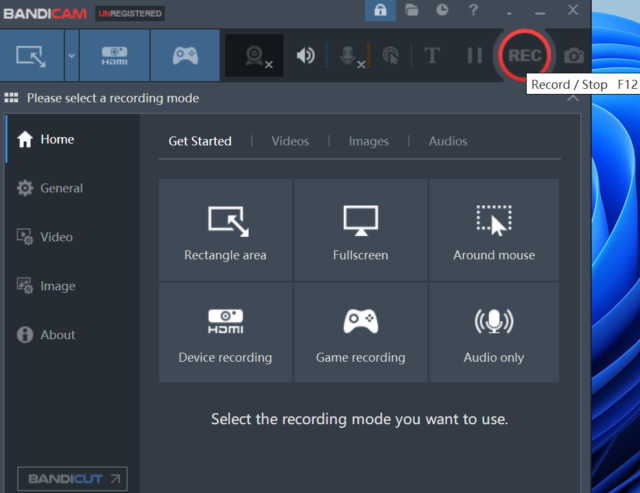Open the General settings section
This screenshot has width=640, height=493.
tap(73, 188)
